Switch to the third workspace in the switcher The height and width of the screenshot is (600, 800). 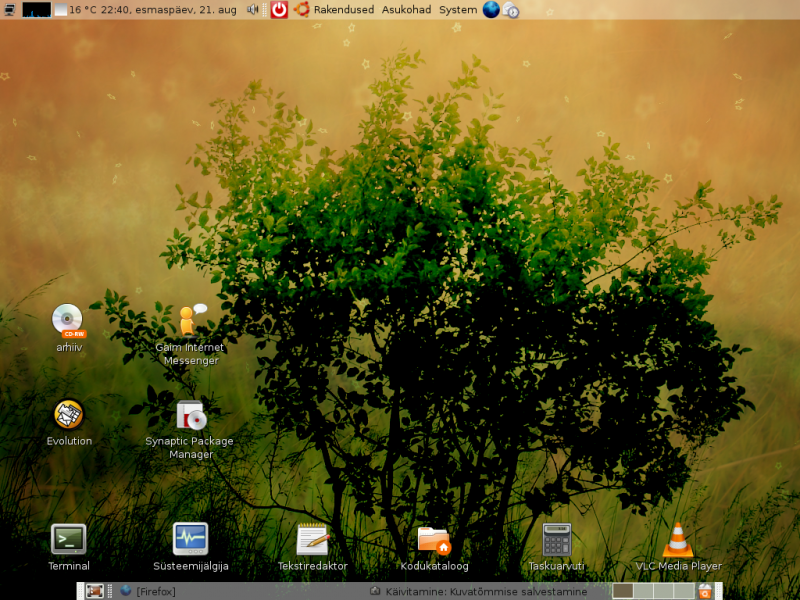click(x=663, y=591)
